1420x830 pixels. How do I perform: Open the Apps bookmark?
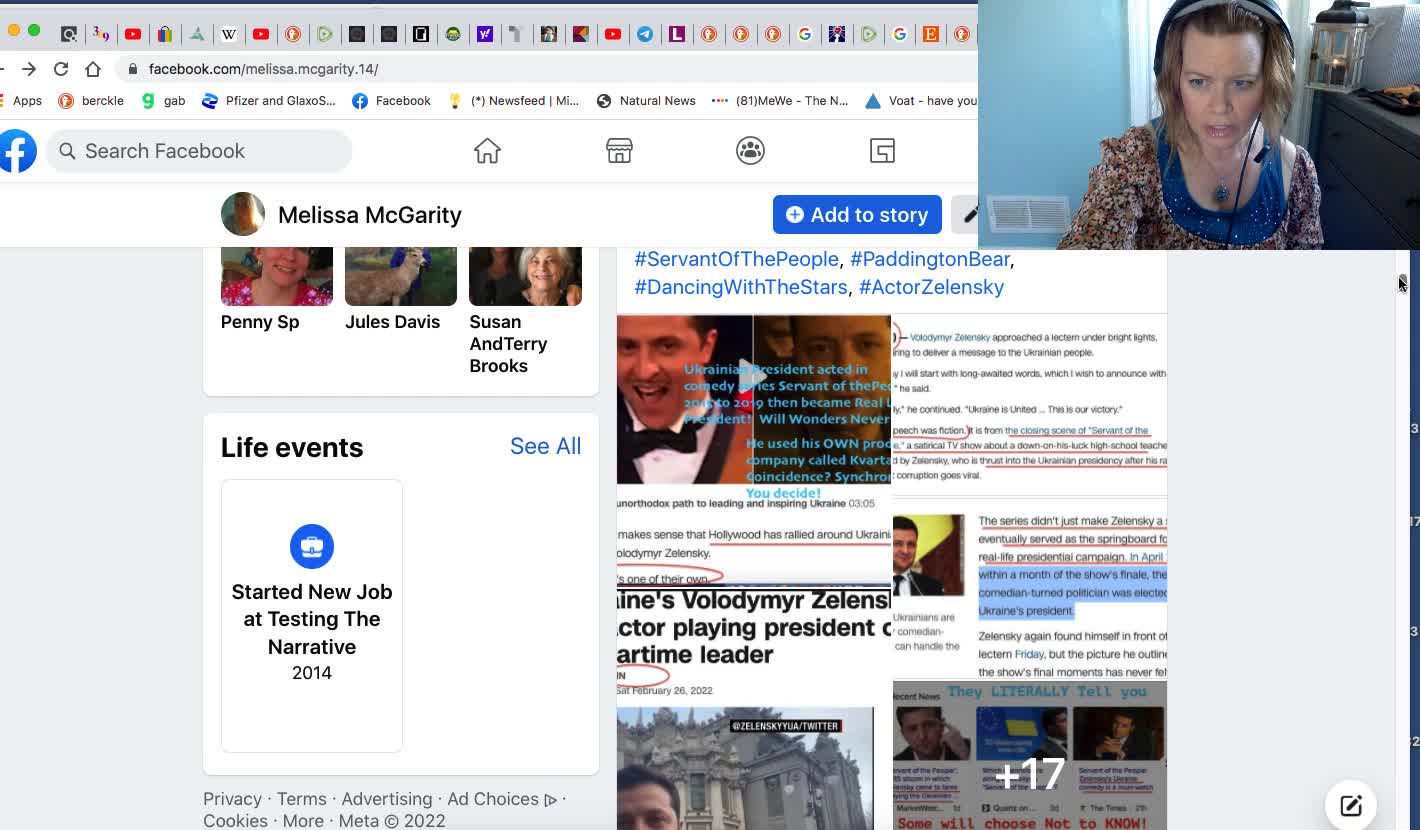click(21, 101)
